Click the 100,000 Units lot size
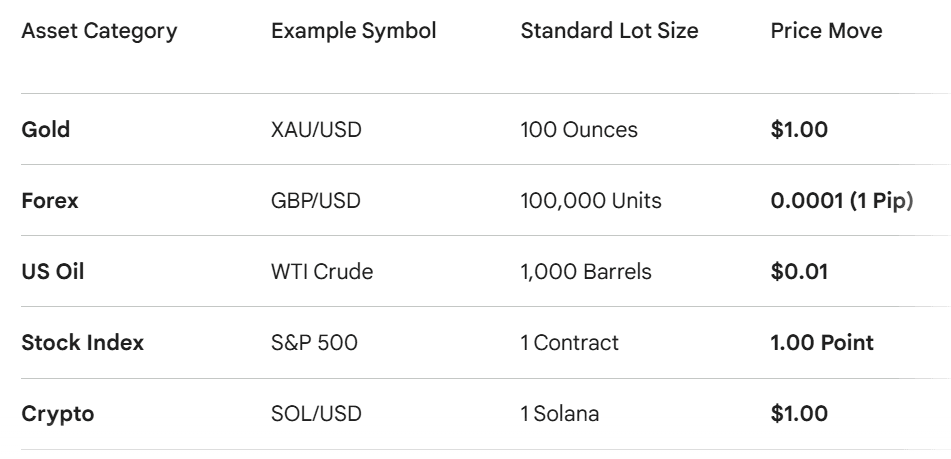The image size is (951, 459). click(591, 201)
